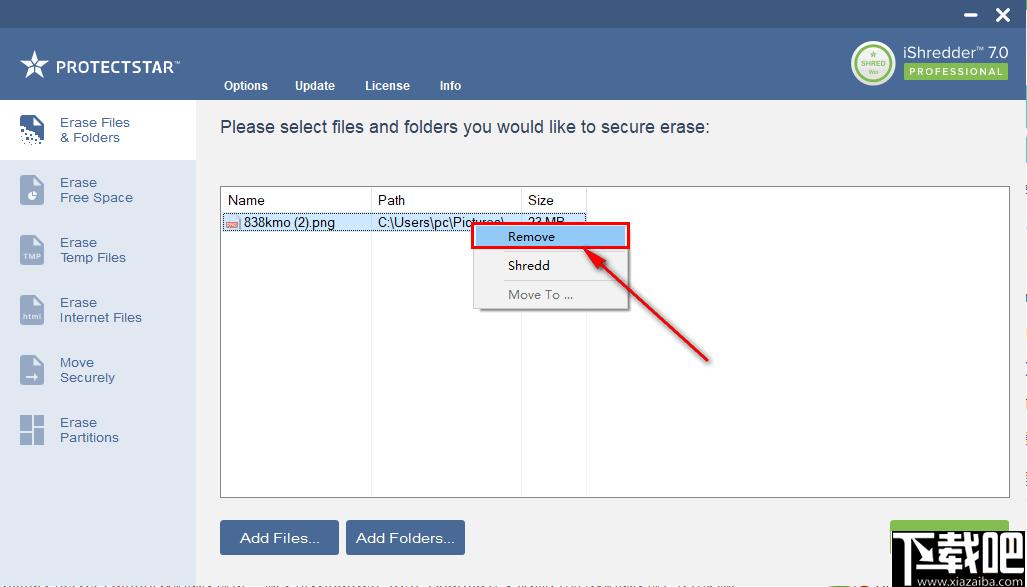Open the Update menu
The height and width of the screenshot is (587, 1027).
pyautogui.click(x=315, y=86)
